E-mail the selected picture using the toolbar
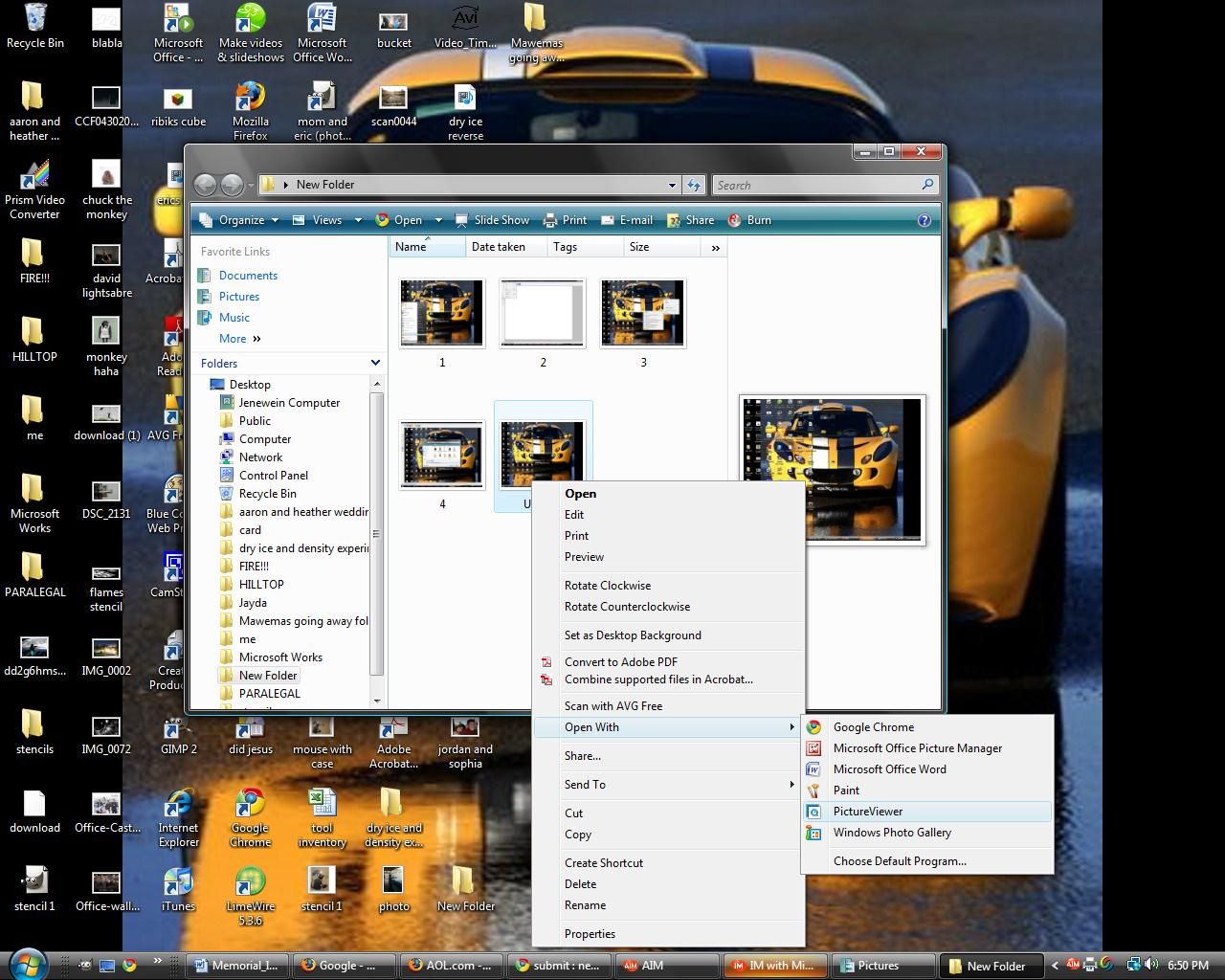 click(626, 220)
